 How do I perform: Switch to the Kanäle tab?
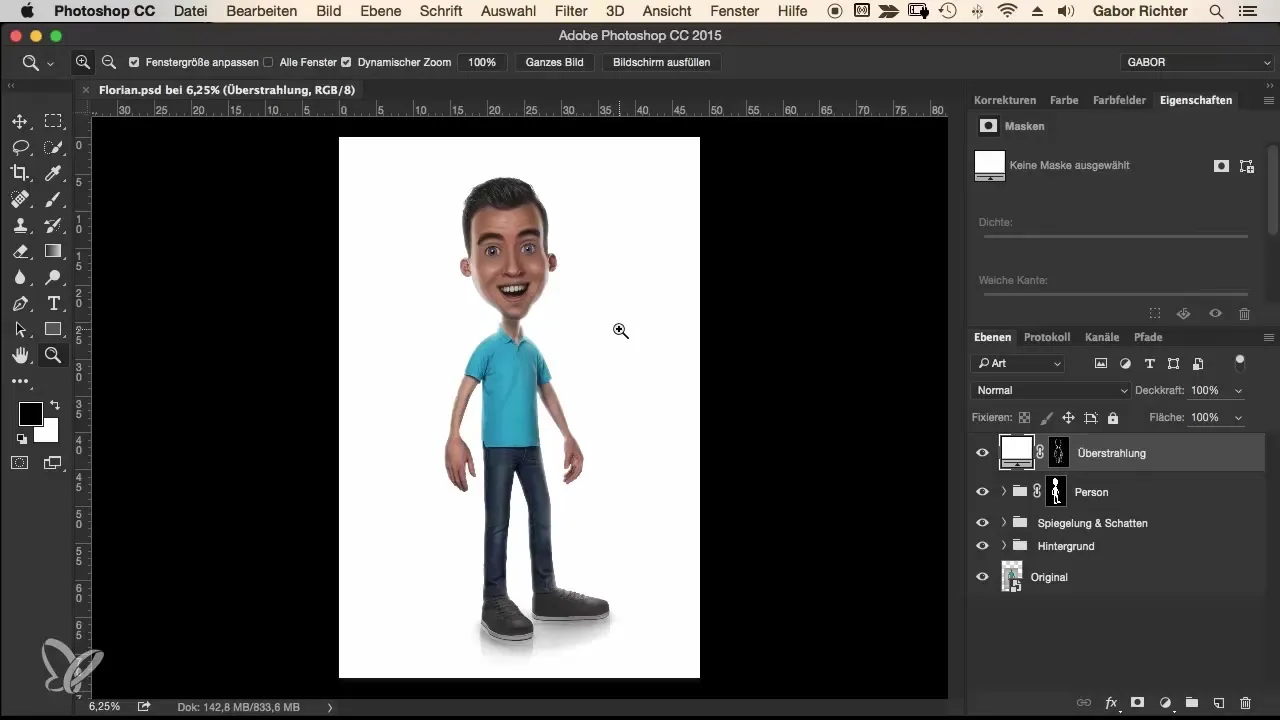tap(1102, 337)
